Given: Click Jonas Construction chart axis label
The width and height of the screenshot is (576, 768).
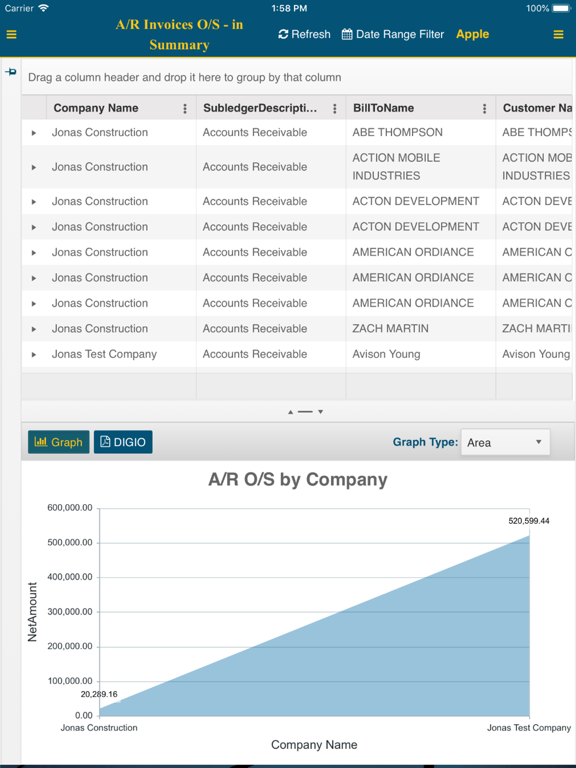Looking at the screenshot, I should 99,728.
